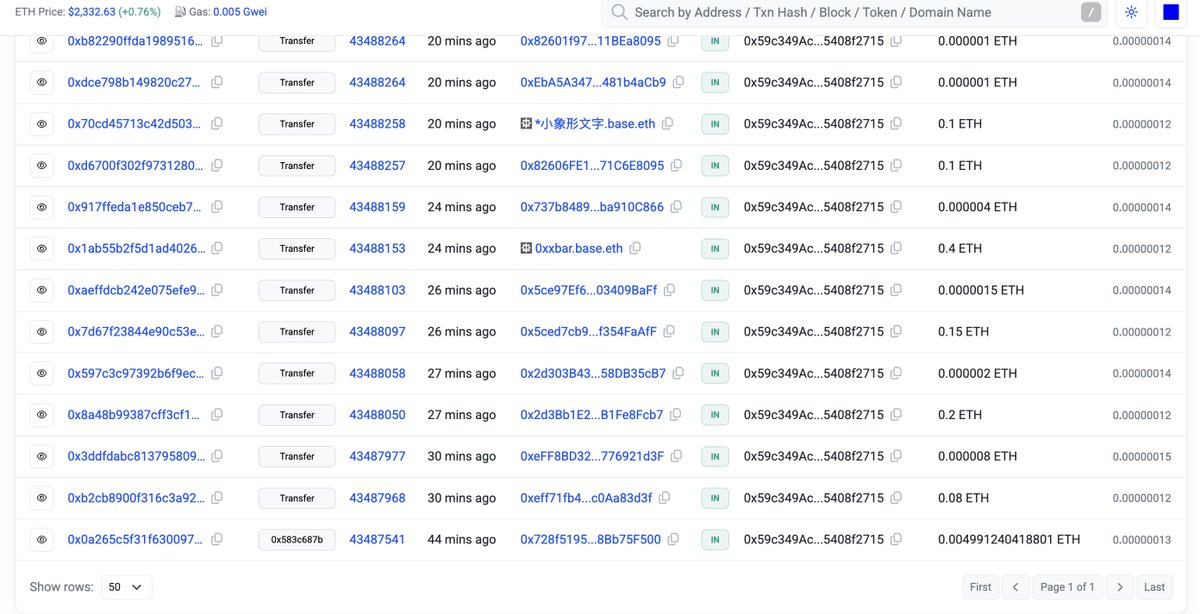This screenshot has width=1200, height=614.
Task: Go to next page chevron
Action: click(x=1120, y=587)
